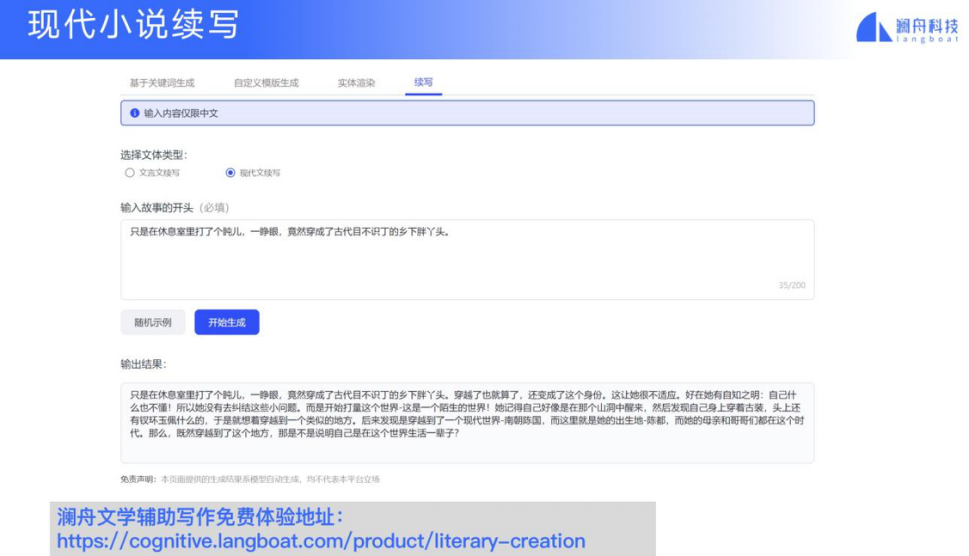969x556 pixels.
Task: Select the 文言文续写 radio button
Action: (x=129, y=173)
